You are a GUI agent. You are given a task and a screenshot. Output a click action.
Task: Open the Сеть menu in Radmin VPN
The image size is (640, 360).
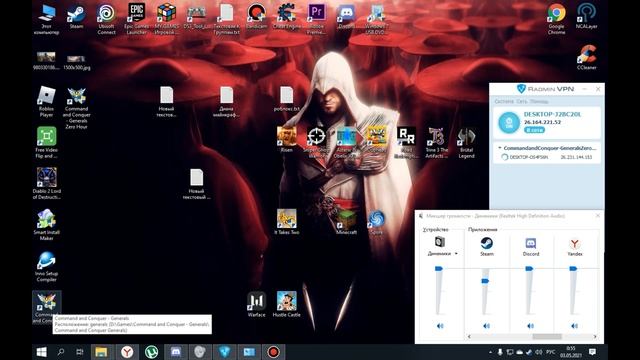[522, 101]
